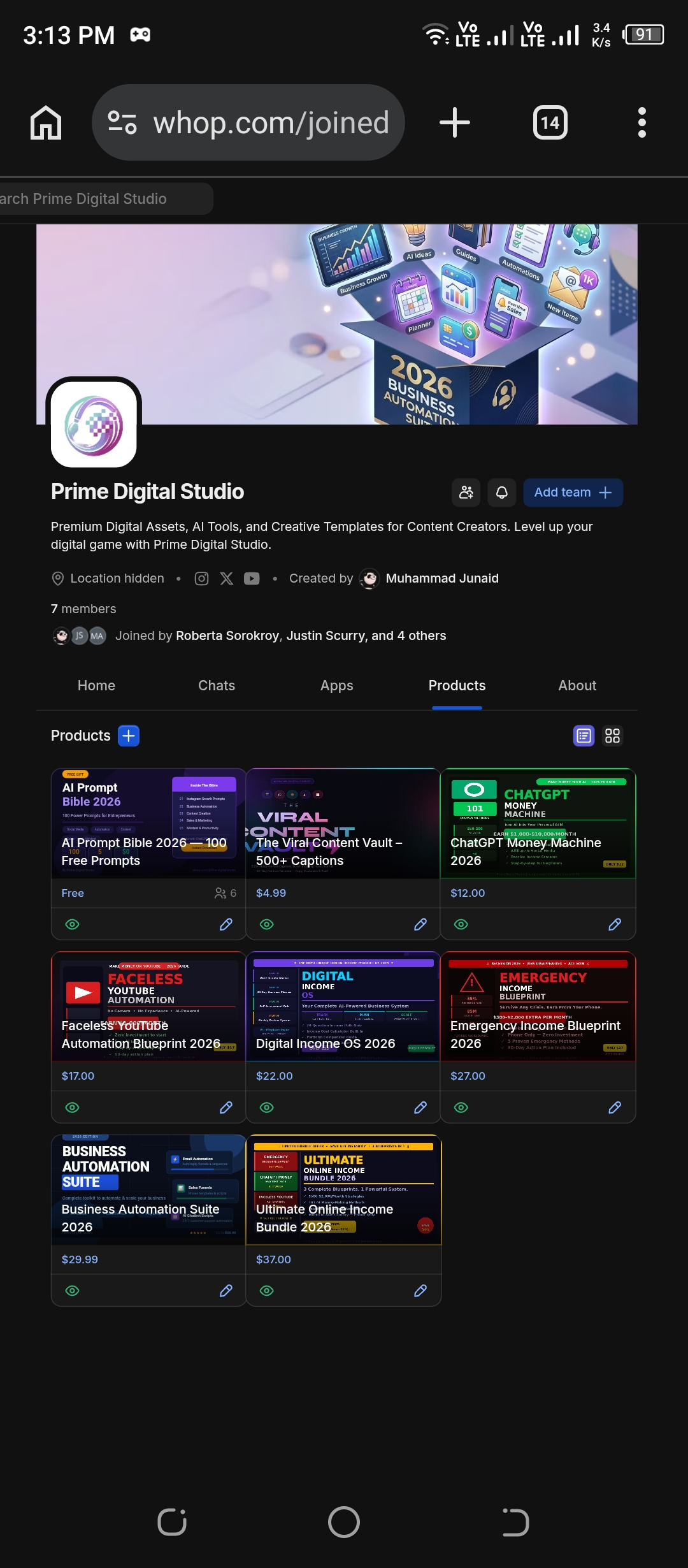Screen dimensions: 688x1568
Task: Toggle visibility of Digital Income OS 2026
Action: (267, 1108)
